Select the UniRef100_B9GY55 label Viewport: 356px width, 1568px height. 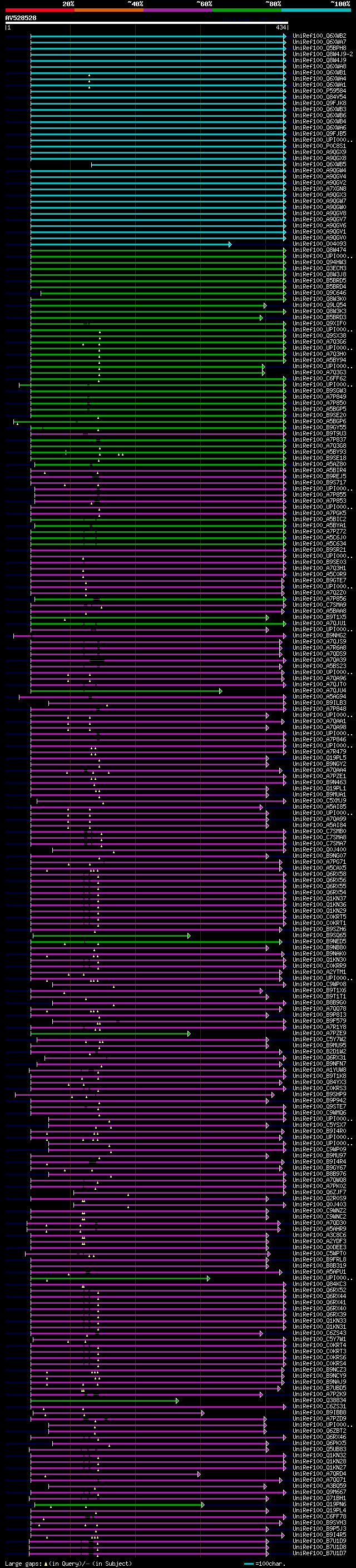tap(319, 427)
